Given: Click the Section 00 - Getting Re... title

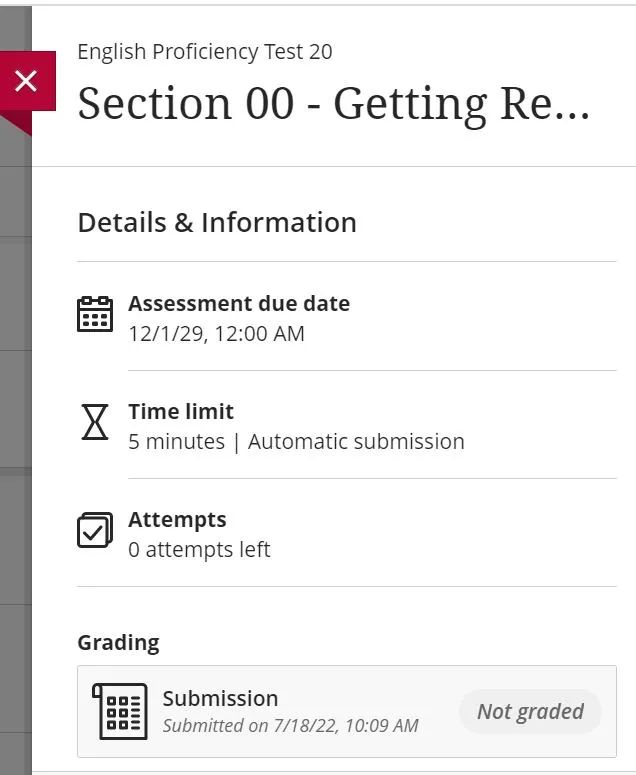Looking at the screenshot, I should tap(333, 104).
